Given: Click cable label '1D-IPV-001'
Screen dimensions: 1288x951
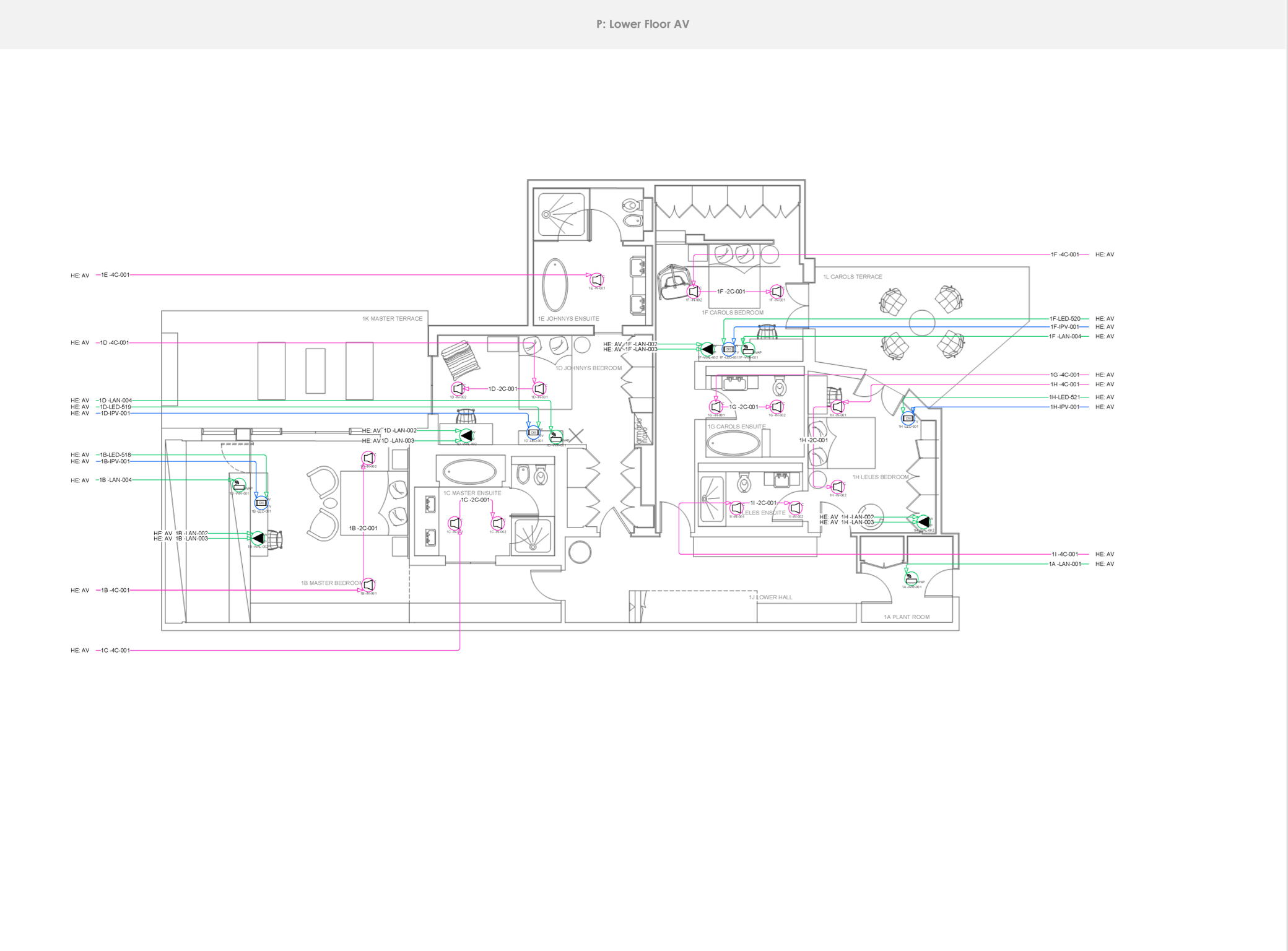Looking at the screenshot, I should coord(115,413).
